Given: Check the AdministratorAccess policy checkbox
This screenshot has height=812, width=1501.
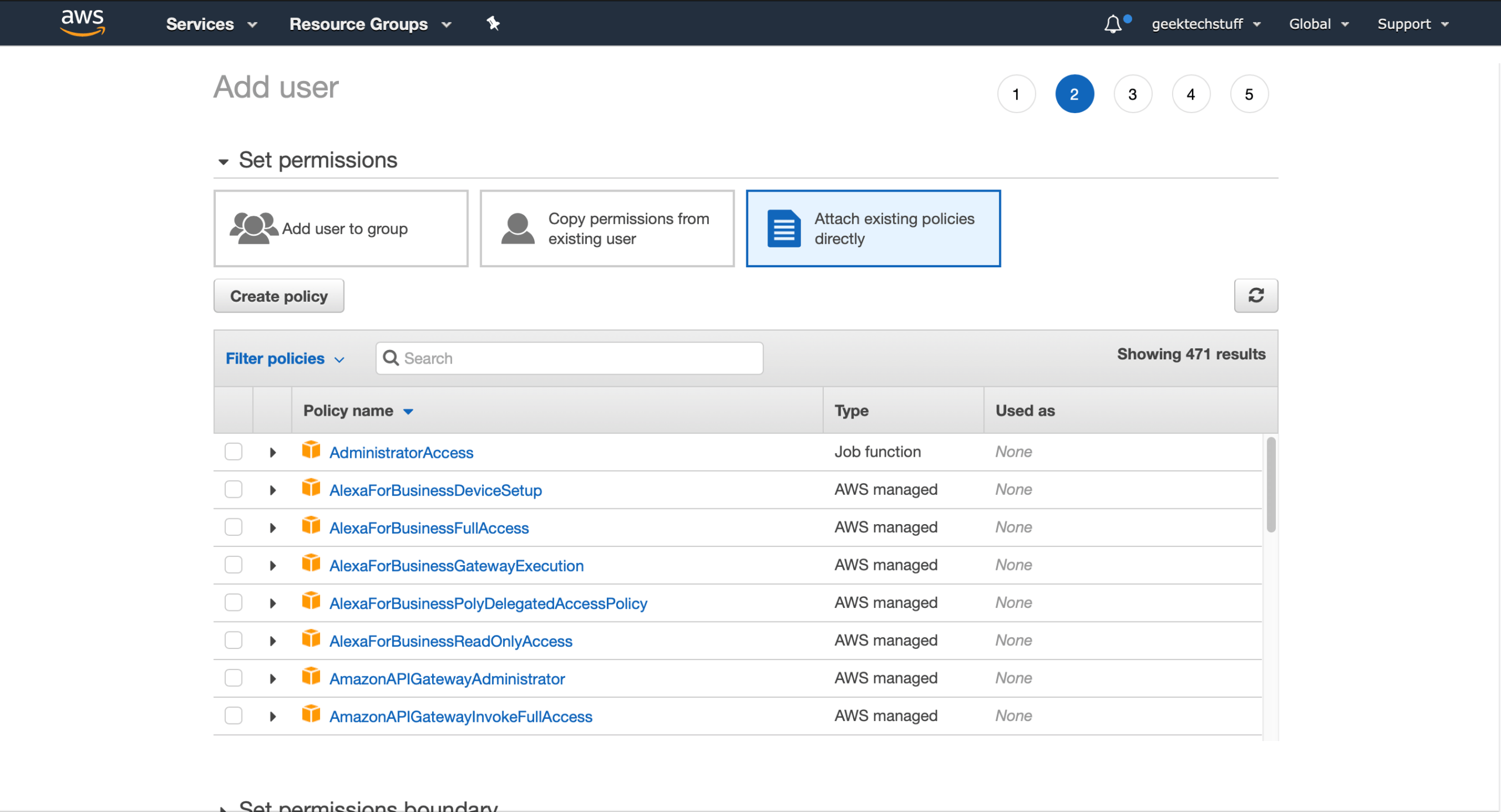Looking at the screenshot, I should (233, 451).
